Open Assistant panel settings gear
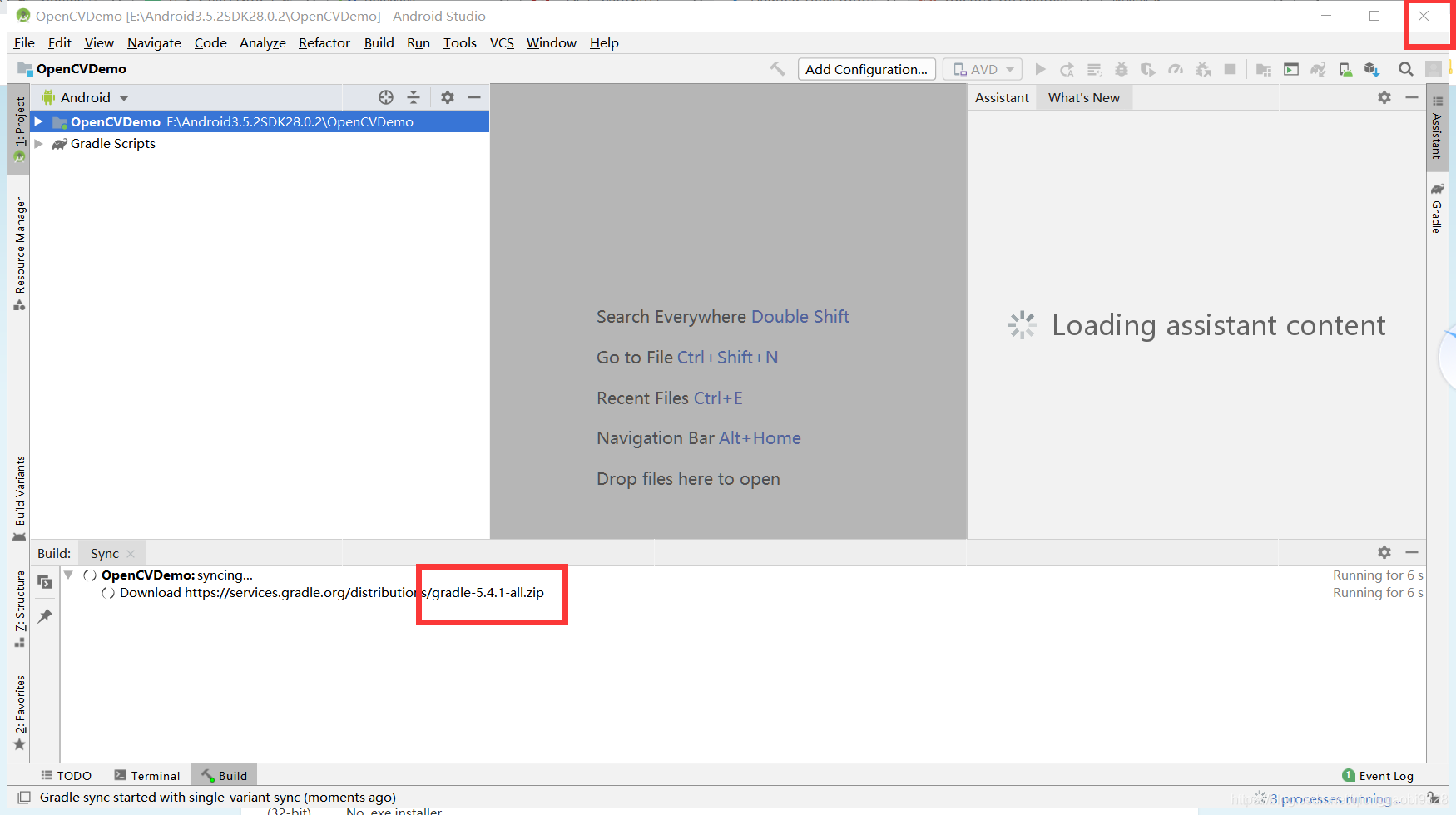 [1384, 97]
